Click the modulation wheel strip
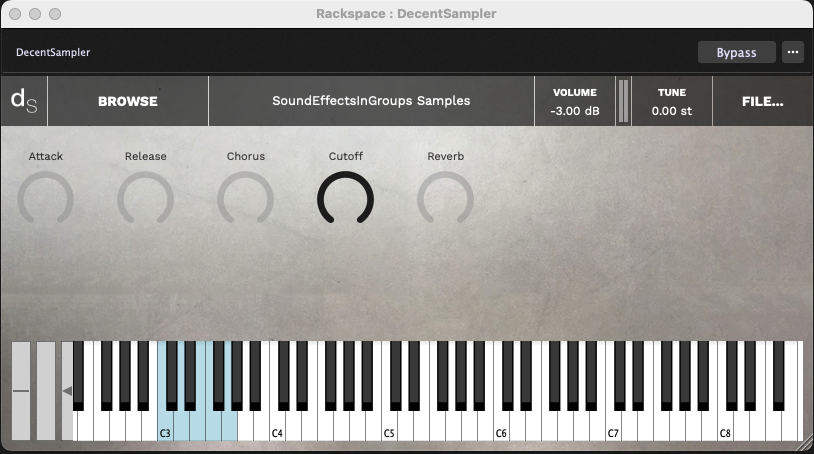 click(46, 391)
